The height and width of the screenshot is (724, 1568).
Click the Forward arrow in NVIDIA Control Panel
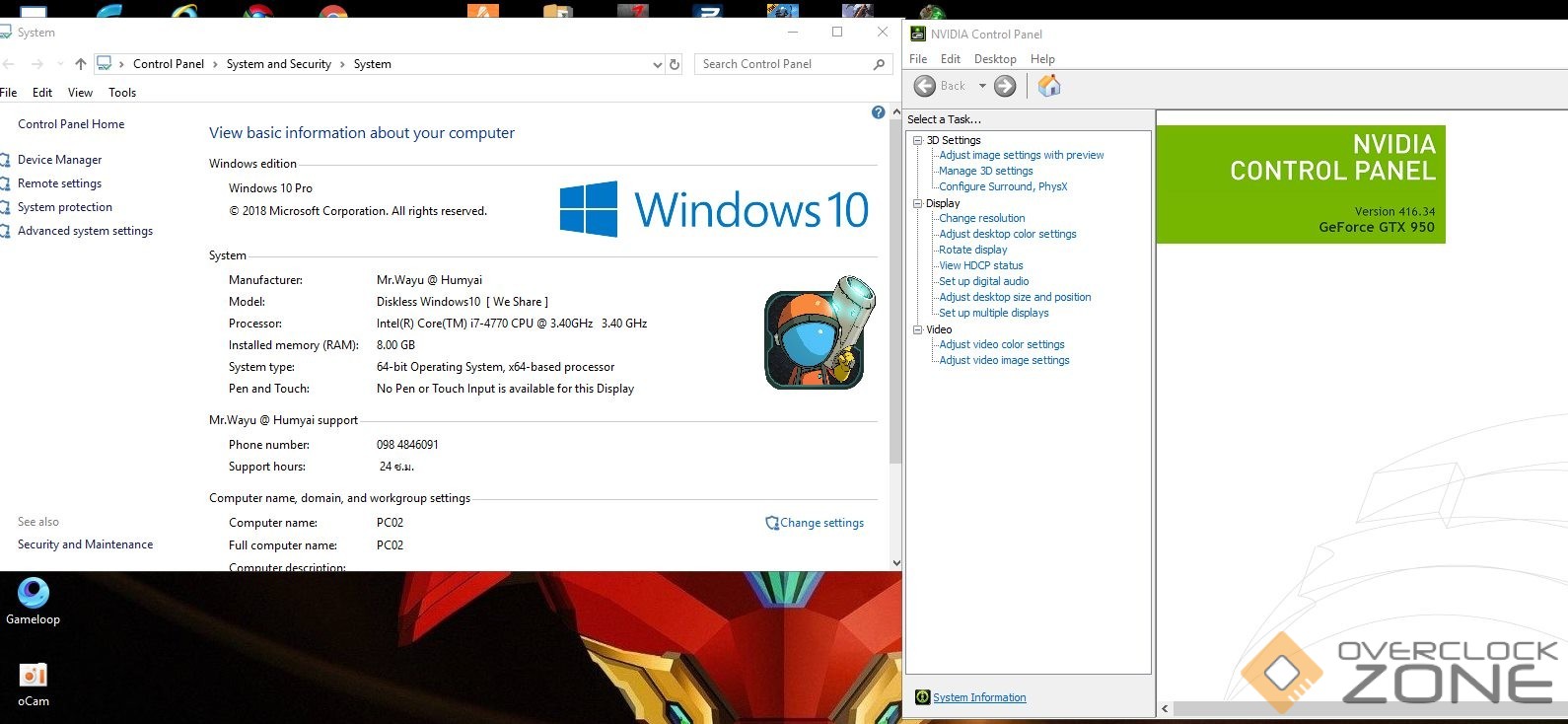tap(1005, 86)
